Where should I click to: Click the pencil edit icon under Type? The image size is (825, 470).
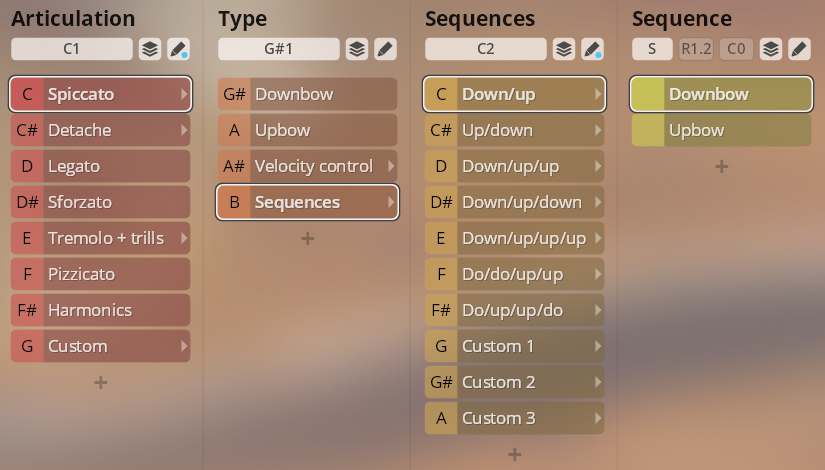click(x=385, y=49)
